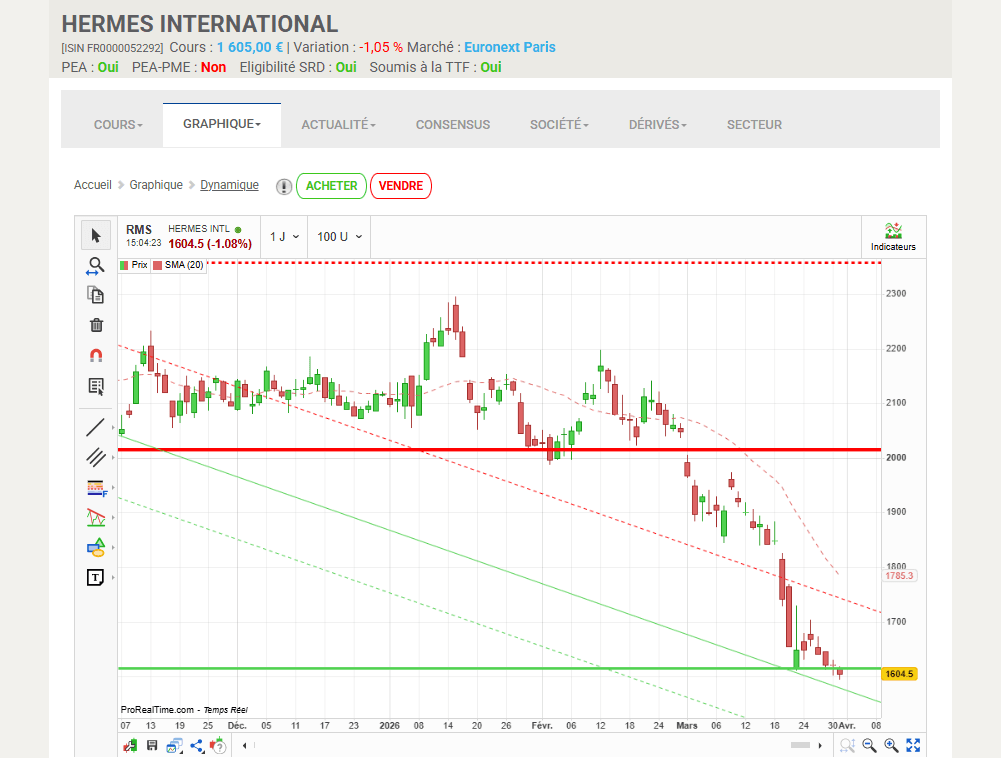1001x758 pixels.
Task: Open the Indicateurs panel
Action: click(893, 237)
